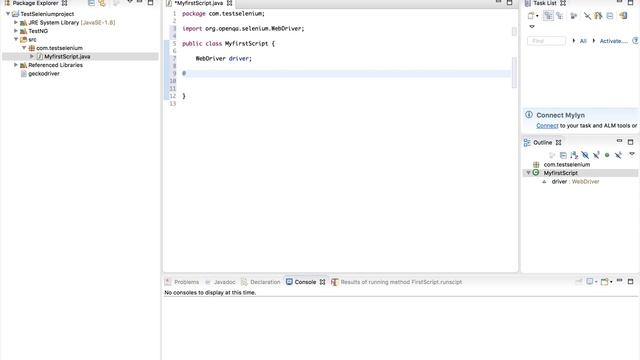This screenshot has height=360, width=640.
Task: Expand Referenced Libraries node
Action: pyautogui.click(x=16, y=65)
